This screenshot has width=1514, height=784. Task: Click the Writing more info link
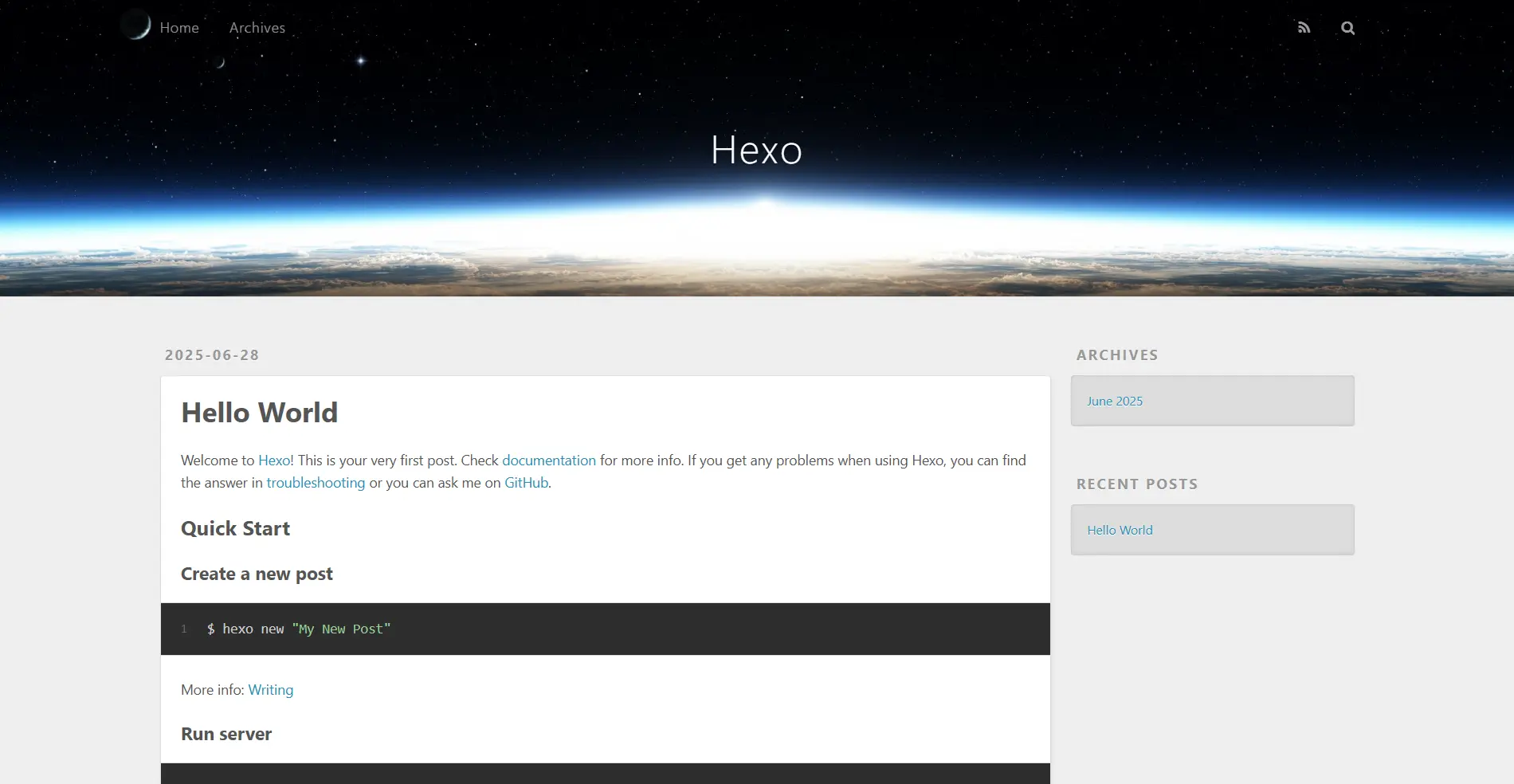[270, 690]
